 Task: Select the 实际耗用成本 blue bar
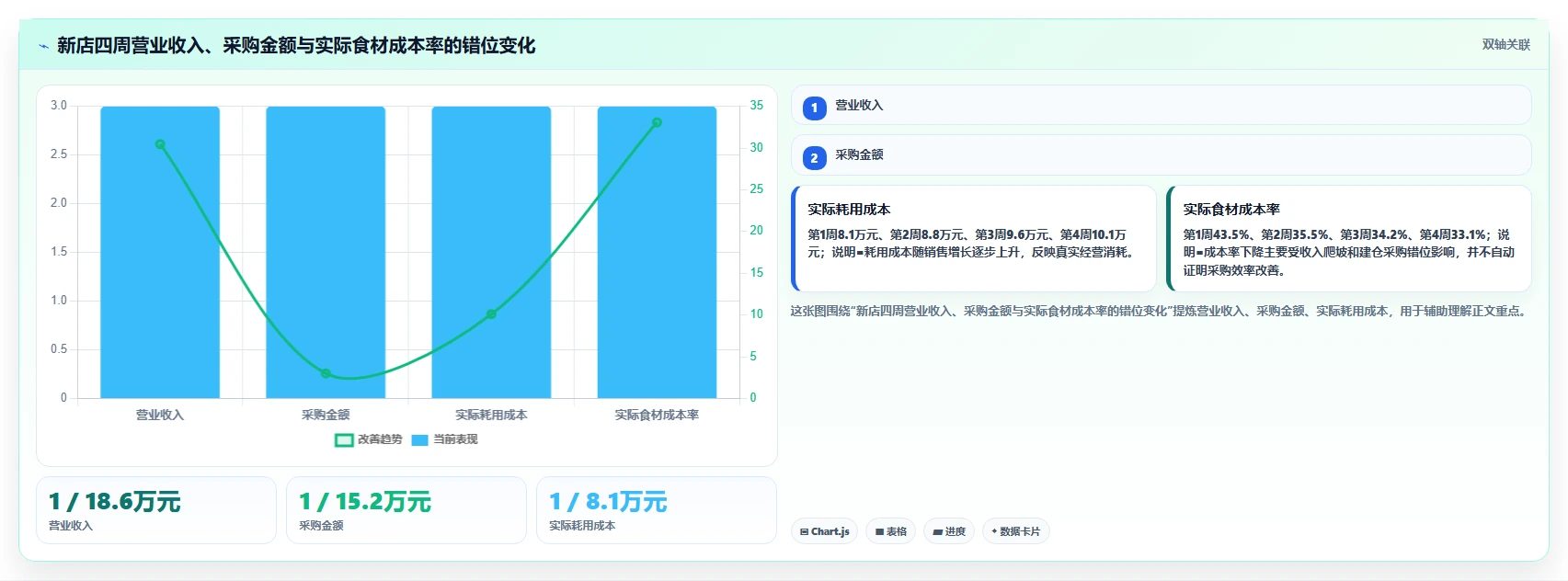coord(491,252)
